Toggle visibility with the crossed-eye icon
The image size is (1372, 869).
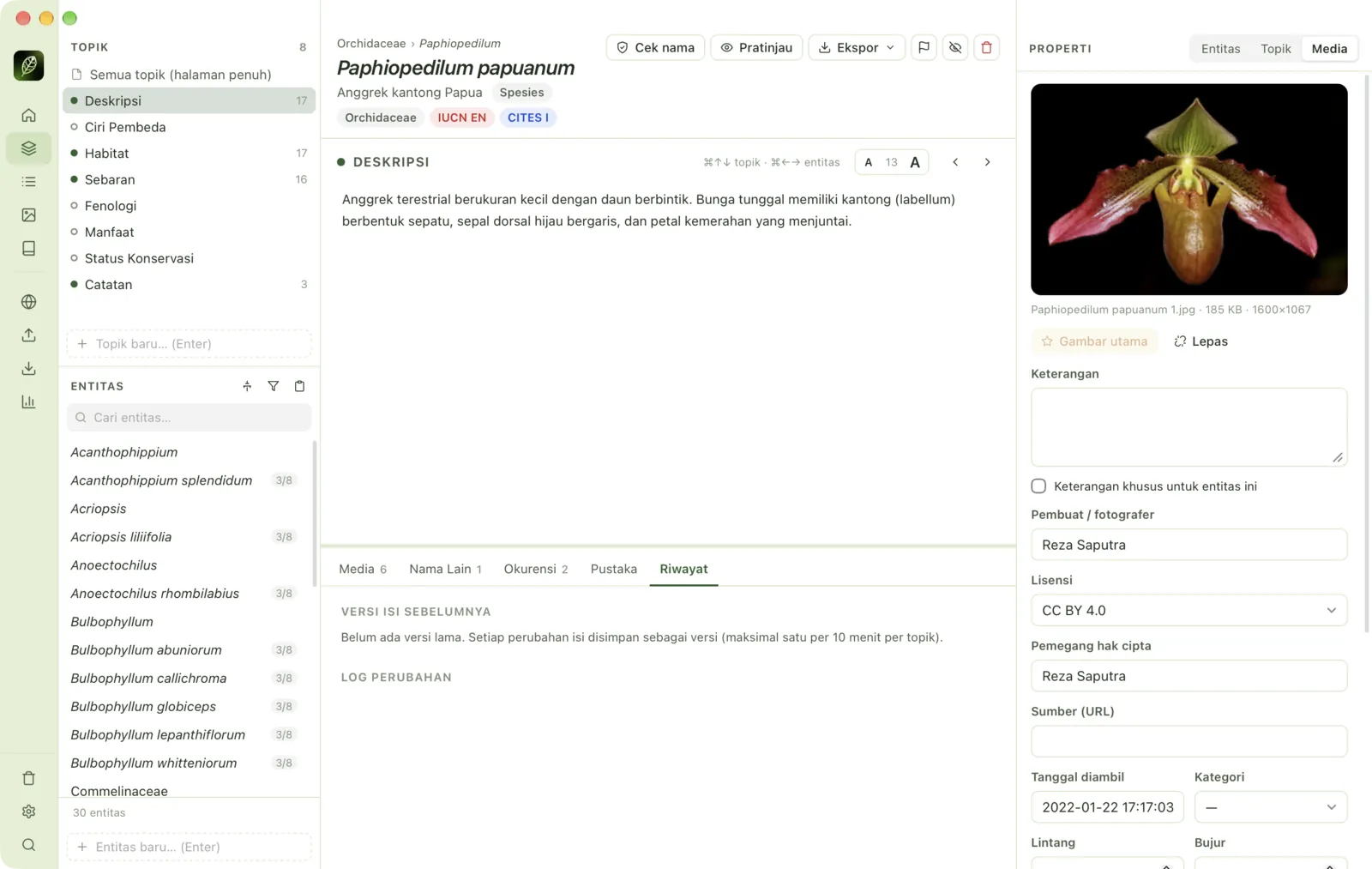coord(955,47)
